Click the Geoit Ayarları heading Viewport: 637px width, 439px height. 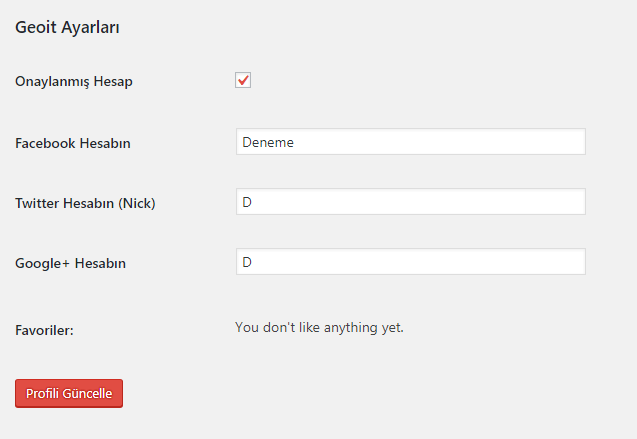coord(68,27)
